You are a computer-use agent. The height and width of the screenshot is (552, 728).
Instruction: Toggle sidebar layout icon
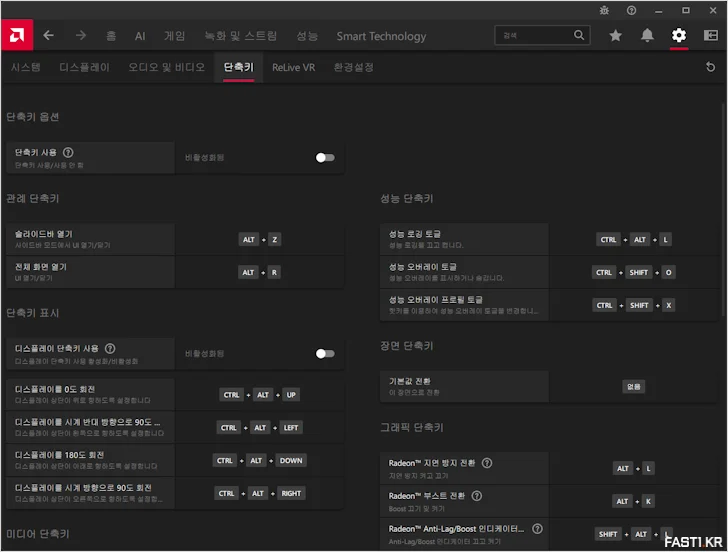click(x=710, y=35)
